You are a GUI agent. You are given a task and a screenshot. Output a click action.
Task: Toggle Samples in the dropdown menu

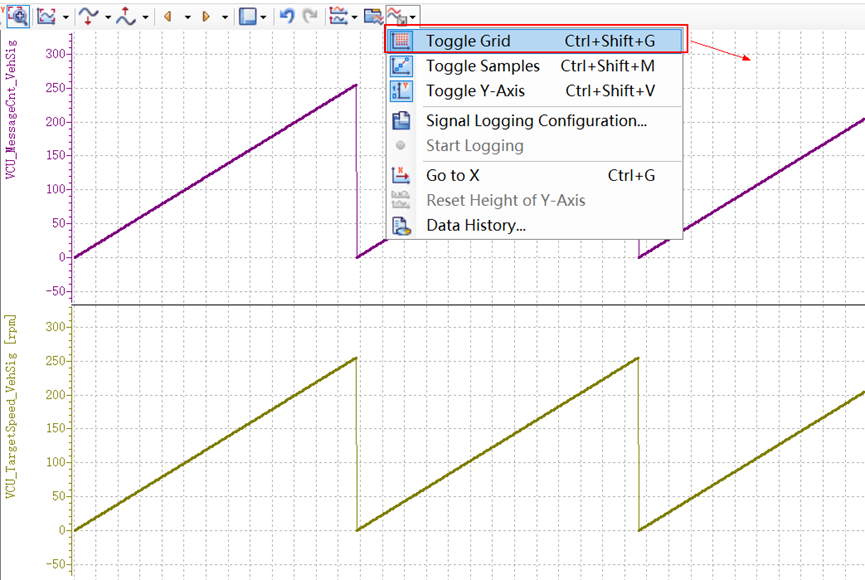click(x=536, y=66)
